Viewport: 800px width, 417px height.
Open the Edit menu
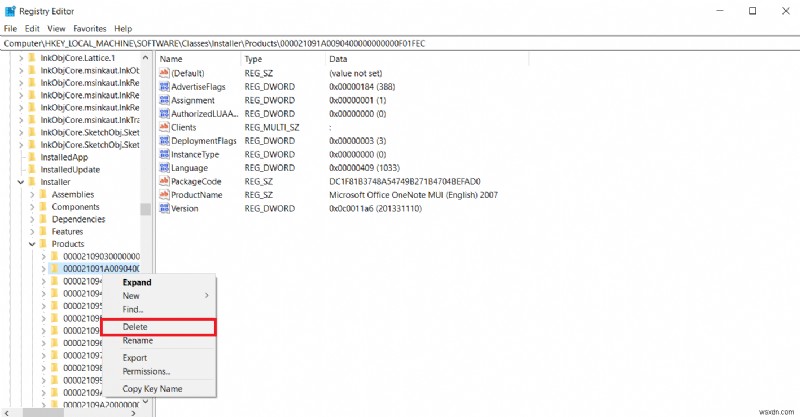[32, 29]
